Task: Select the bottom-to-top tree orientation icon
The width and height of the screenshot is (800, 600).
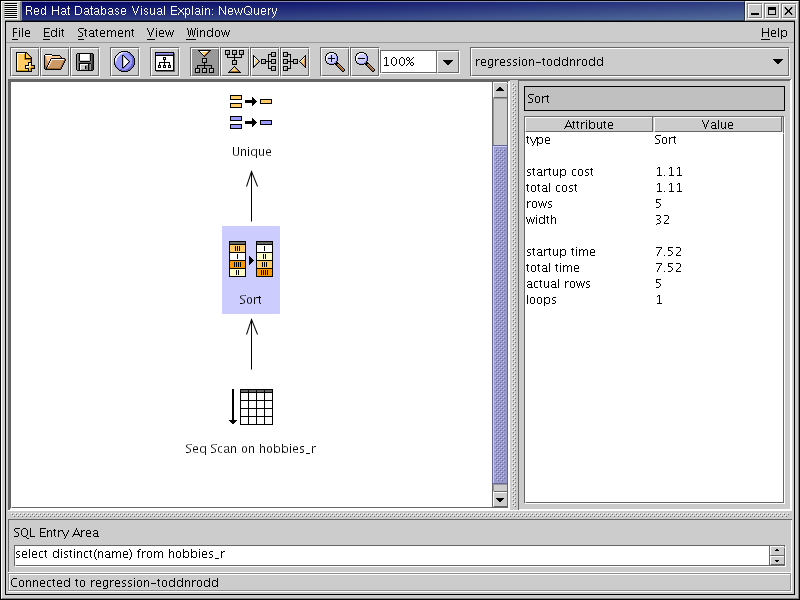Action: coord(235,62)
